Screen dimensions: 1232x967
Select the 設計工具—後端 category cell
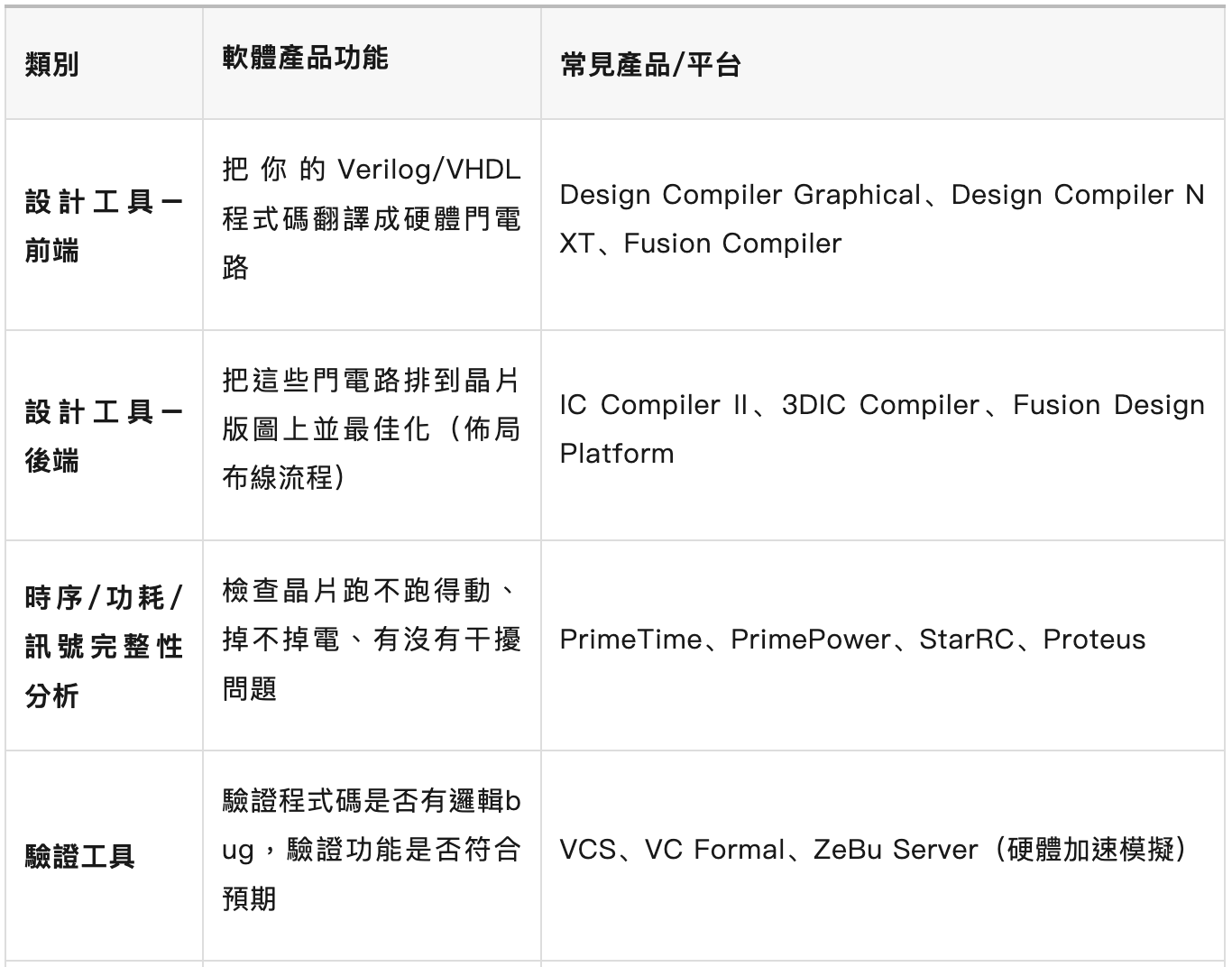point(103,436)
